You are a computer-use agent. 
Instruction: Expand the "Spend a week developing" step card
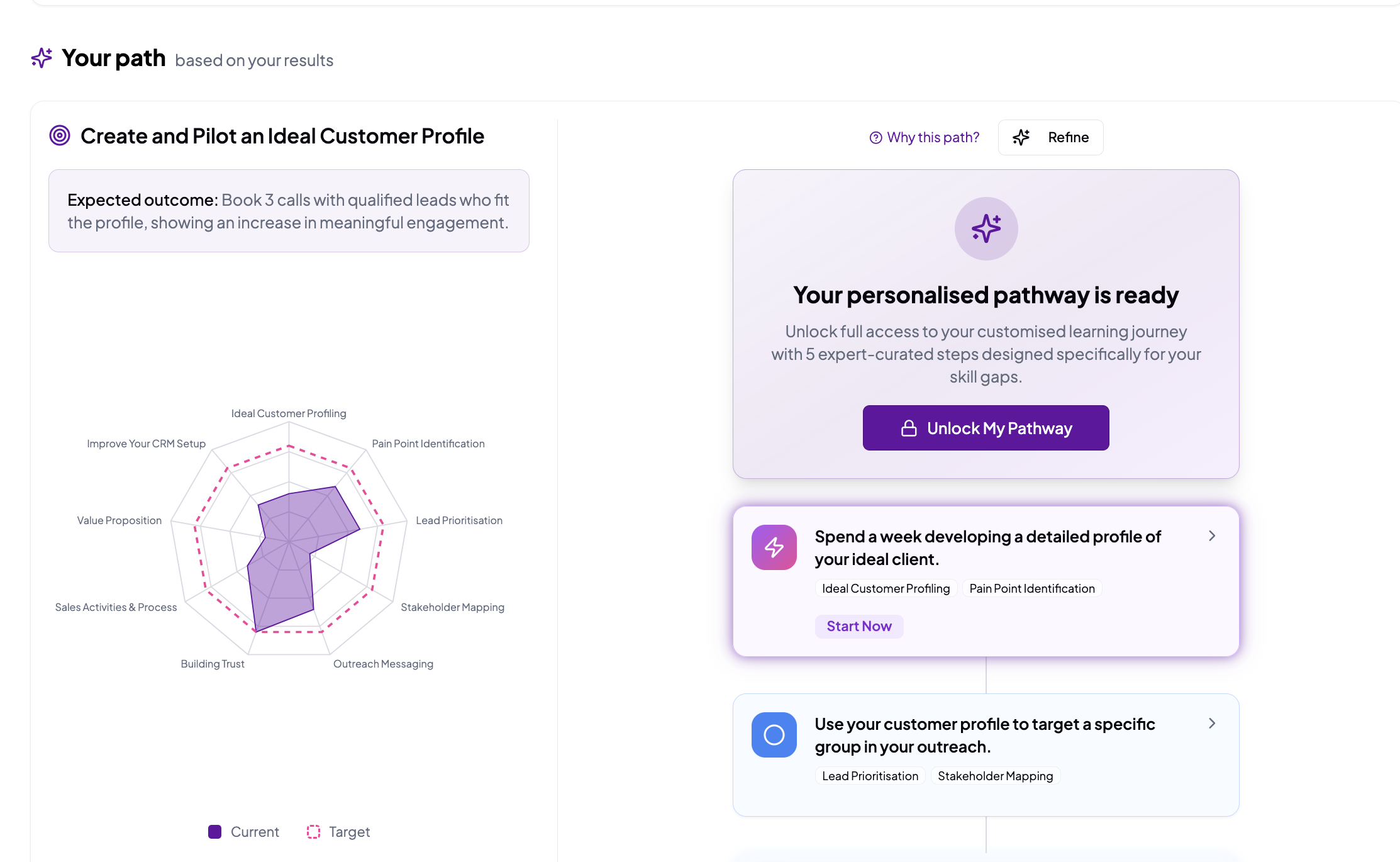[x=1212, y=536]
